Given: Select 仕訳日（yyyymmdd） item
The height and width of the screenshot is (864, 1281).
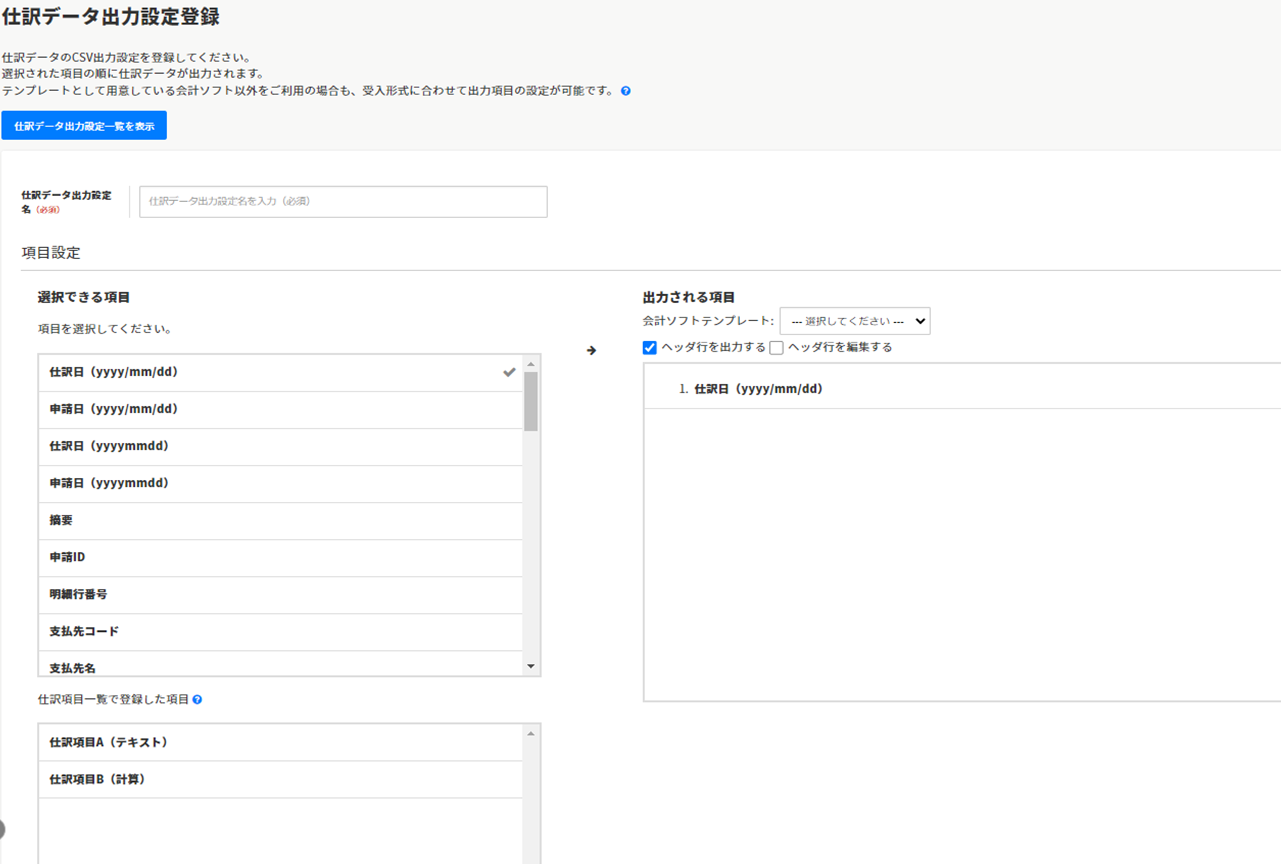Looking at the screenshot, I should [280, 446].
